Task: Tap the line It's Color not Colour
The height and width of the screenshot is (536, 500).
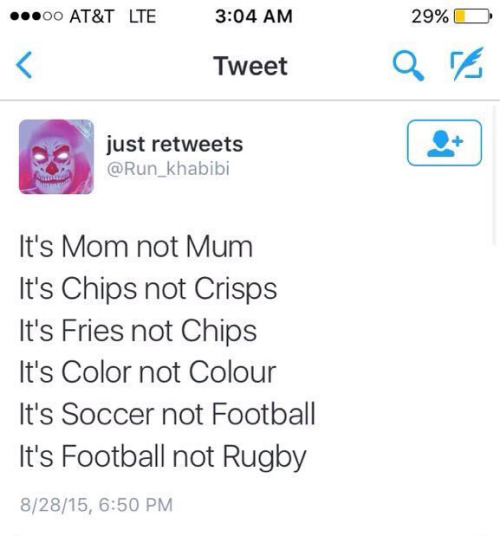Action: tap(148, 372)
